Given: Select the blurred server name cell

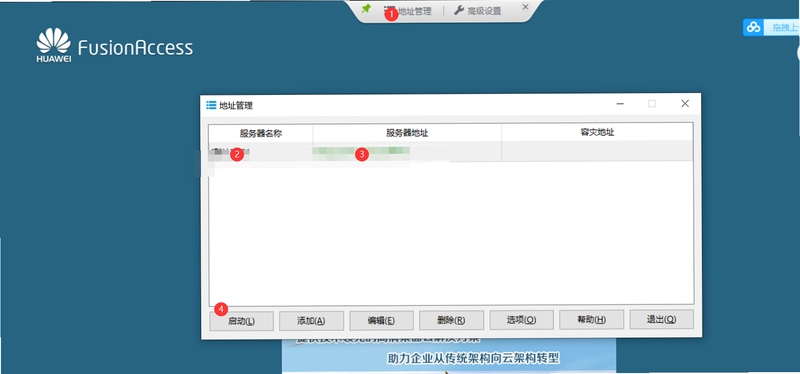Looking at the screenshot, I should coord(261,152).
